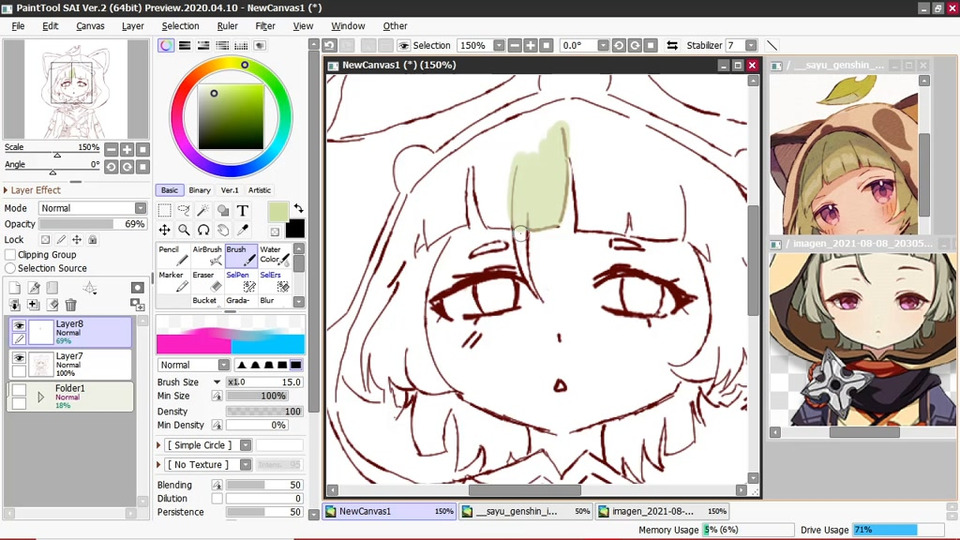Click the black background color swatch
The image size is (960, 540).
pyautogui.click(x=294, y=228)
